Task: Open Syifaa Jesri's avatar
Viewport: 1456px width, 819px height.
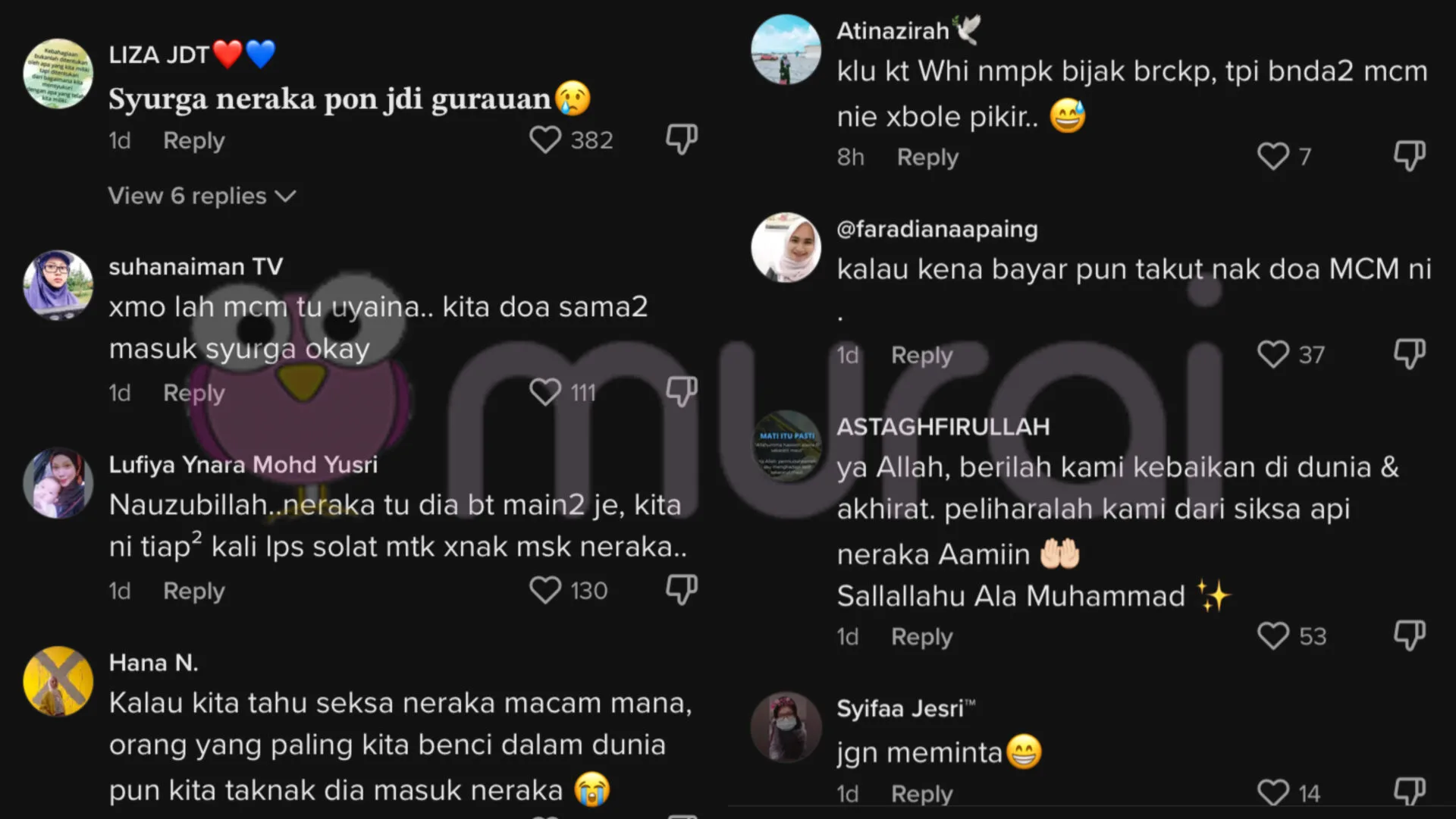Action: click(786, 726)
